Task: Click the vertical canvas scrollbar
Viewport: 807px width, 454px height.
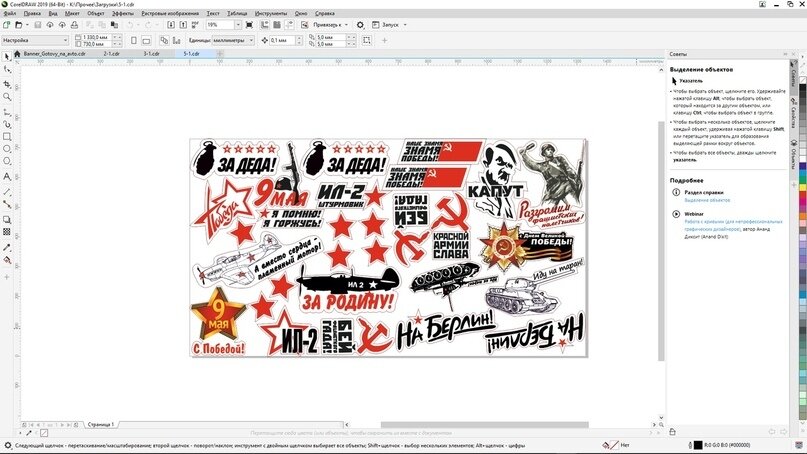Action: [x=661, y=241]
